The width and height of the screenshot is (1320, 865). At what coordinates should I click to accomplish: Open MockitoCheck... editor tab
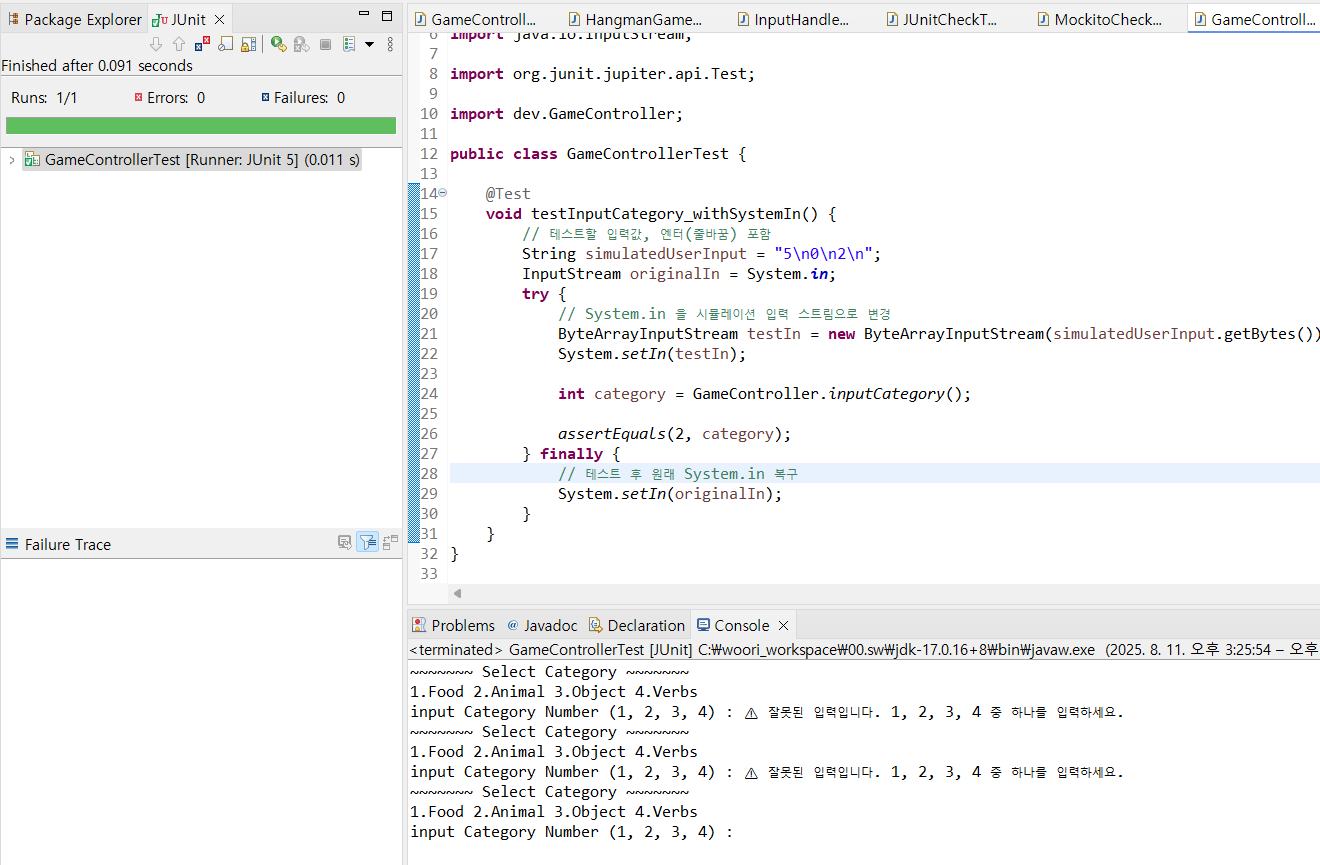(x=1099, y=19)
